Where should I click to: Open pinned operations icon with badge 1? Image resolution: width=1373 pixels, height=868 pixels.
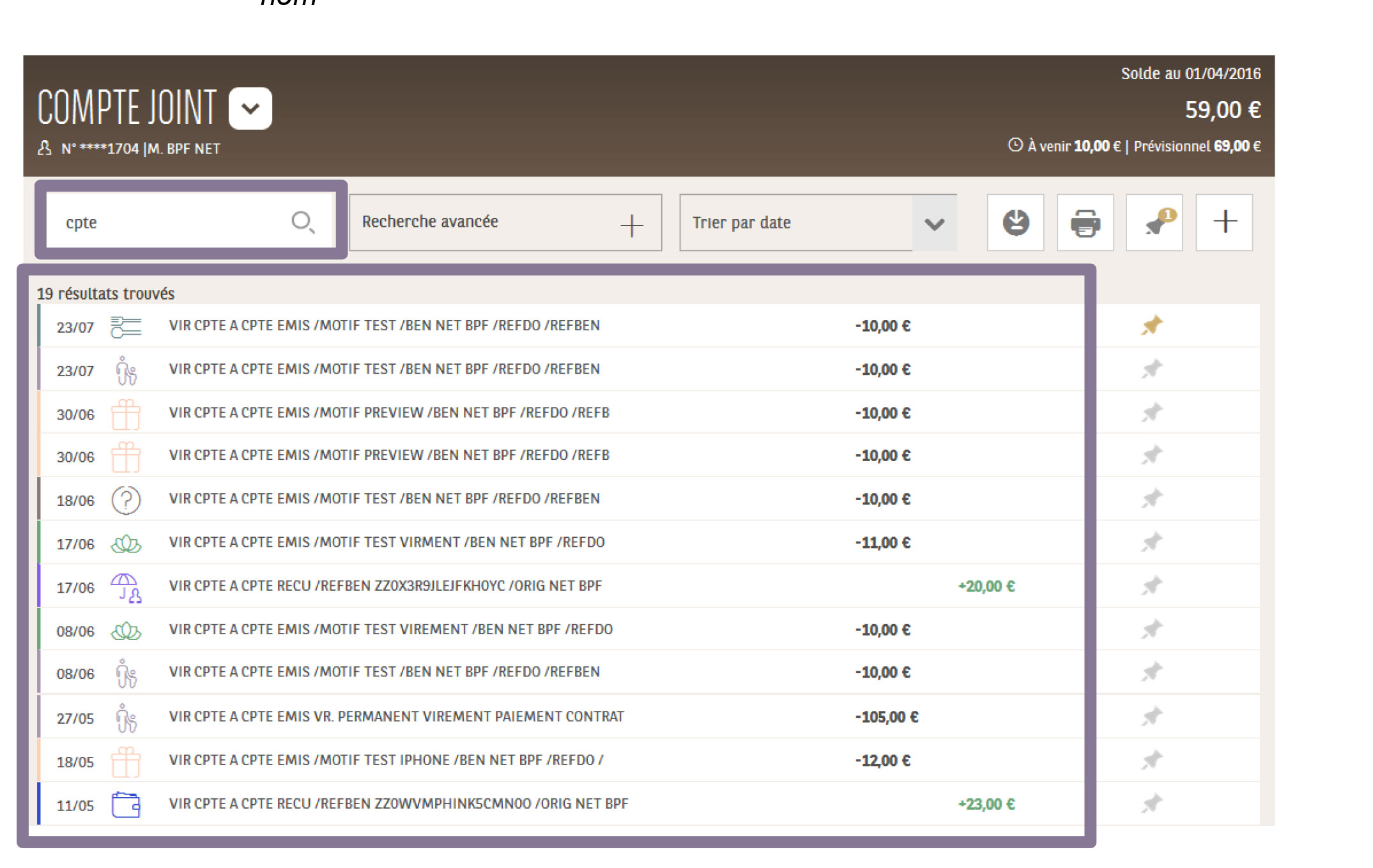tap(1154, 222)
